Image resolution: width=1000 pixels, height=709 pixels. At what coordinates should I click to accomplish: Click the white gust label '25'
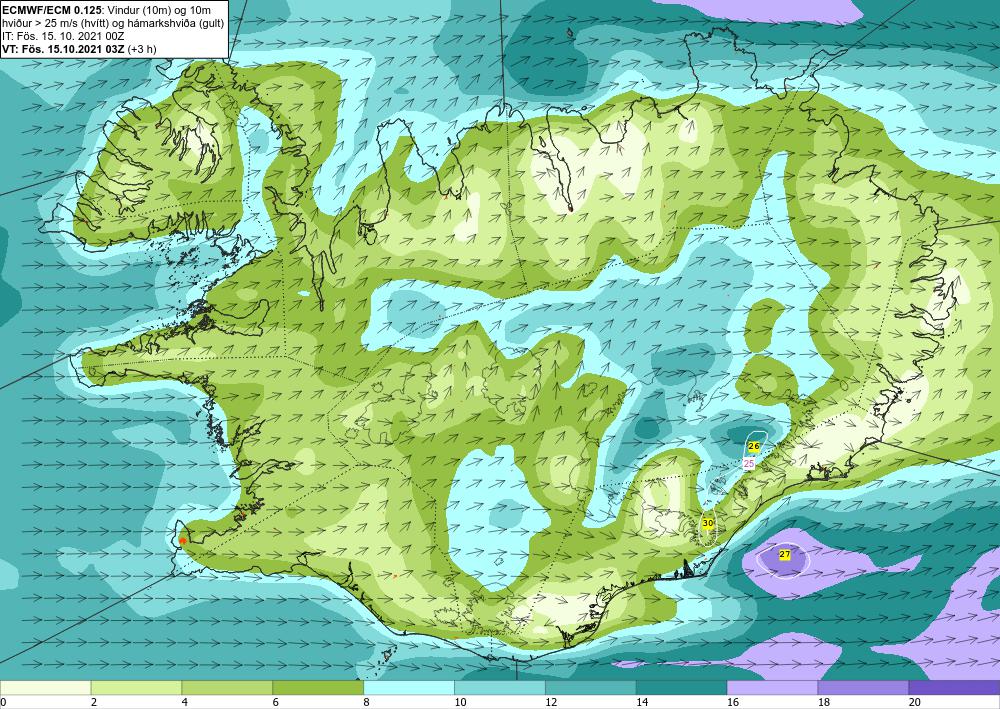click(749, 464)
